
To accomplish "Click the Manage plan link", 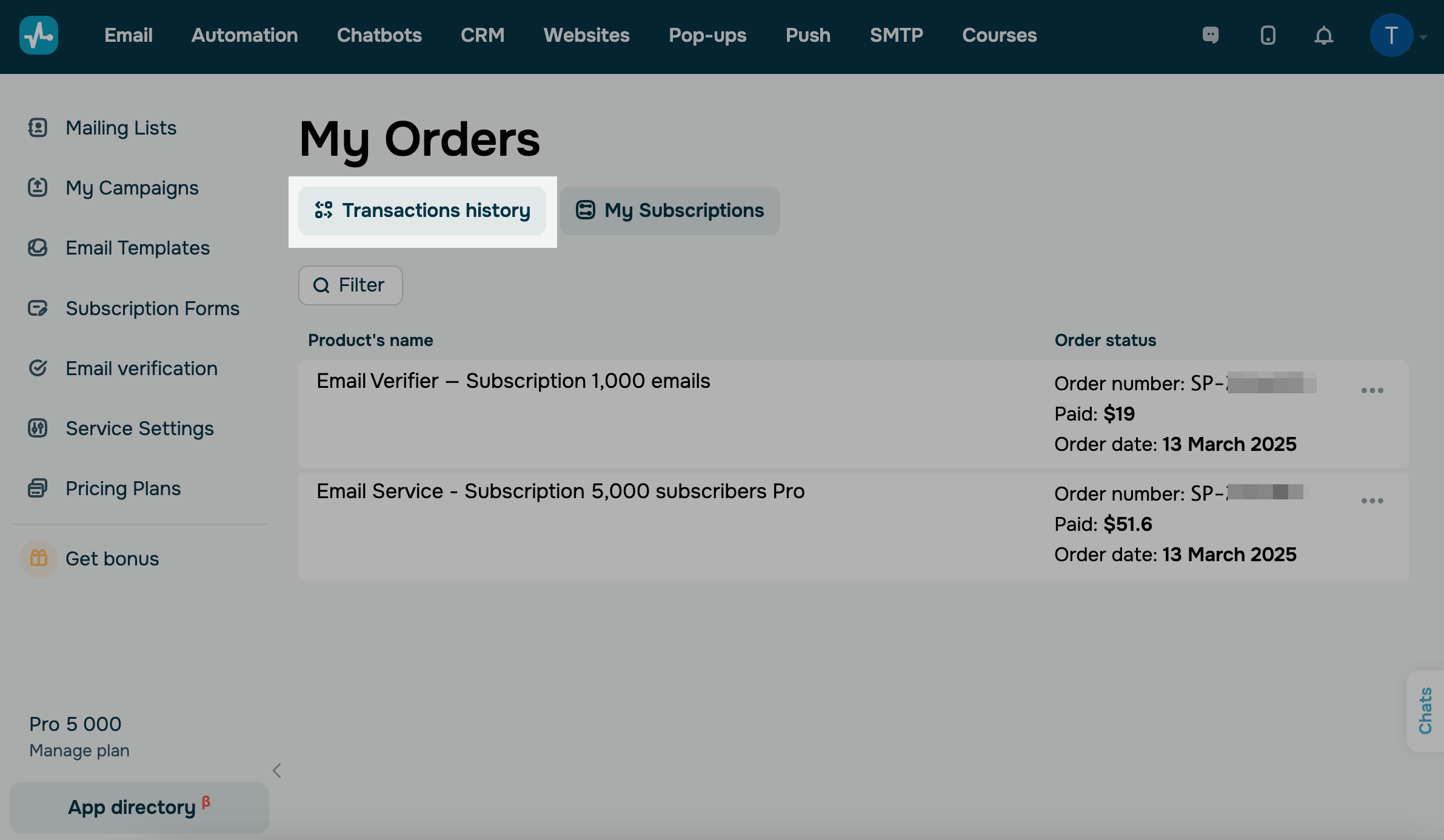I will pos(79,750).
